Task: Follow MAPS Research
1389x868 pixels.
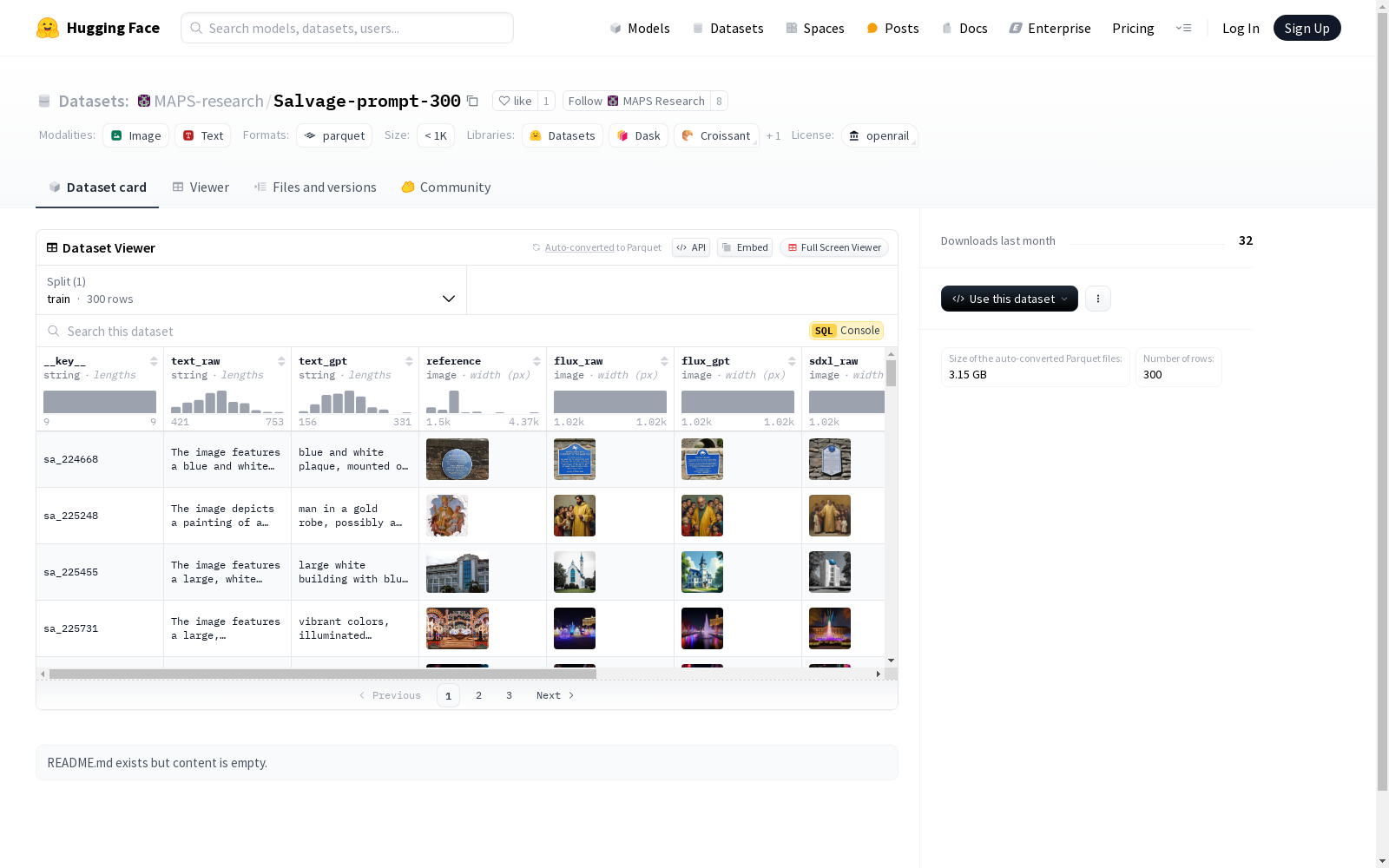Action: pos(636,101)
